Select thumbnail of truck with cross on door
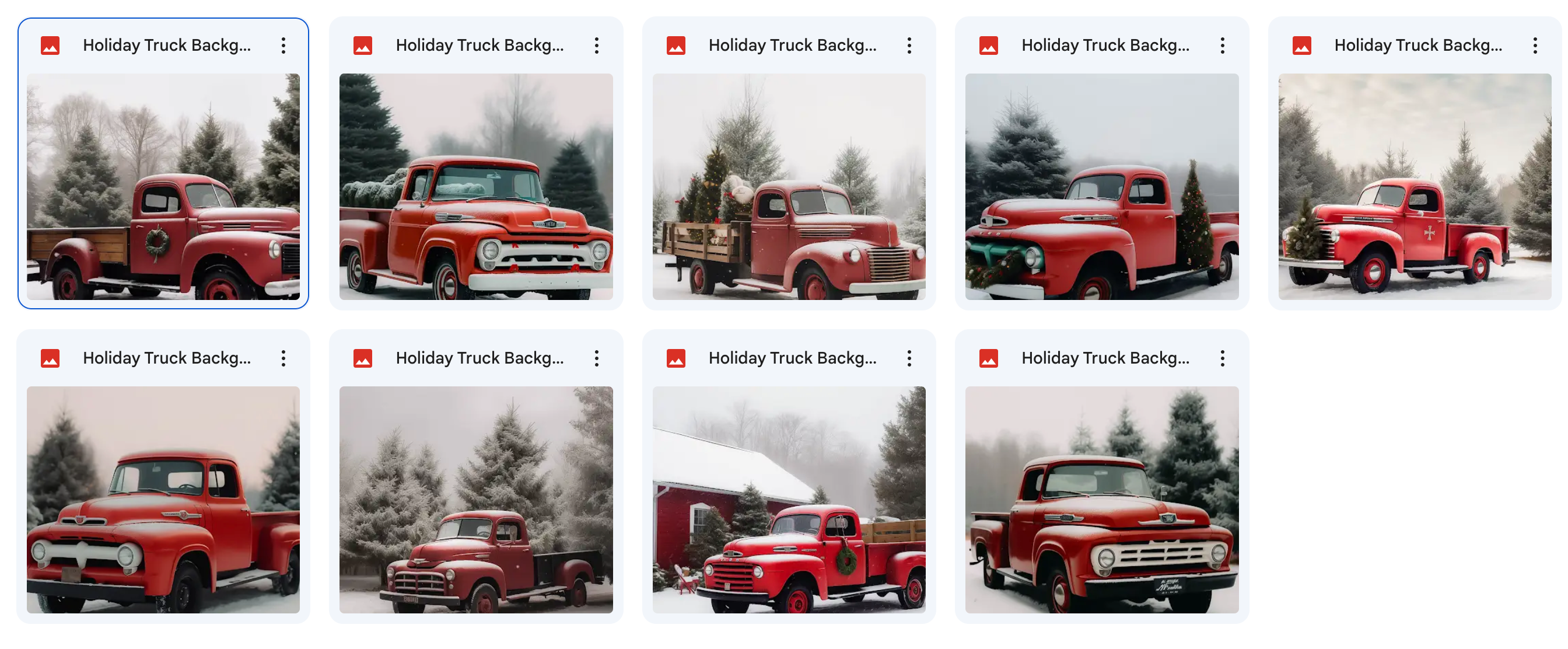The image size is (1568, 649). 1415,187
